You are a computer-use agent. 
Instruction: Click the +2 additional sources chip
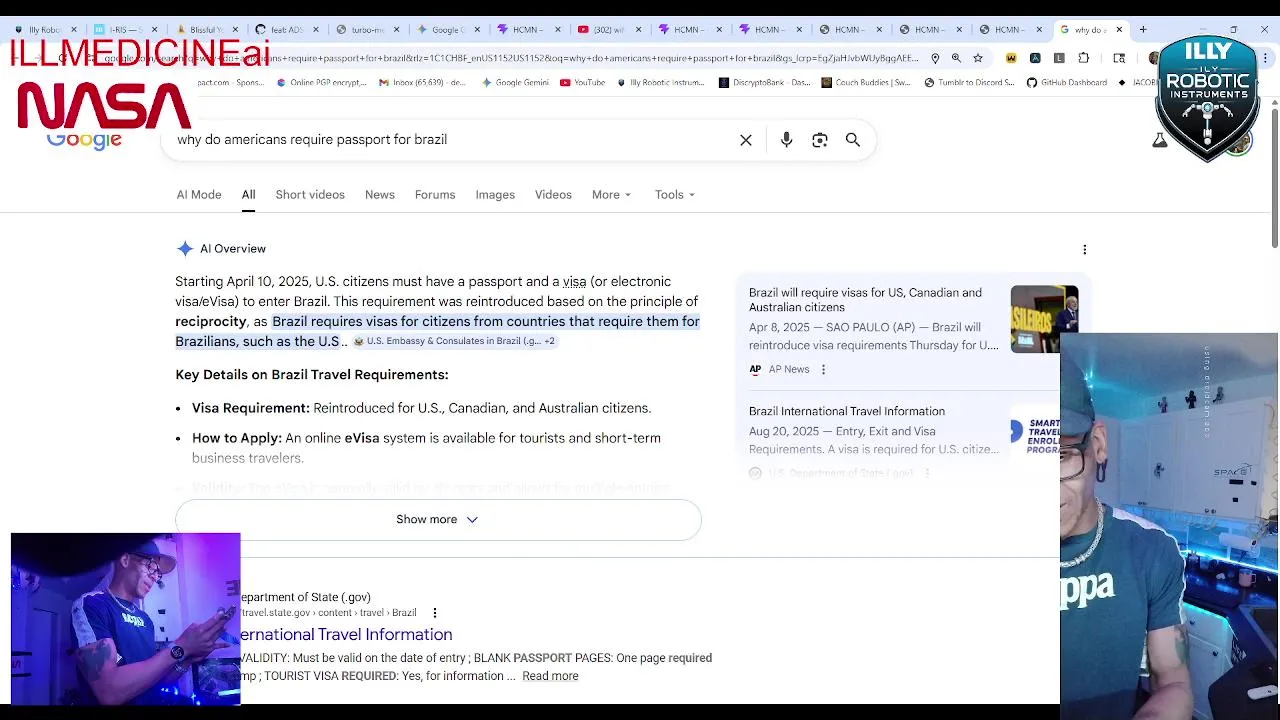pyautogui.click(x=549, y=341)
